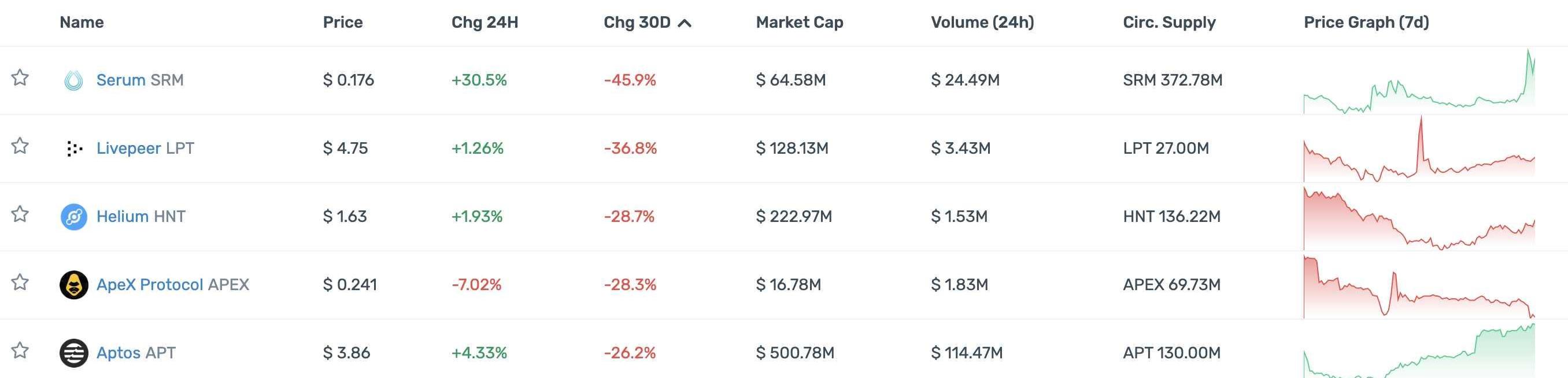This screenshot has width=1568, height=378.
Task: Star ApeX Protocol row
Action: point(20,282)
